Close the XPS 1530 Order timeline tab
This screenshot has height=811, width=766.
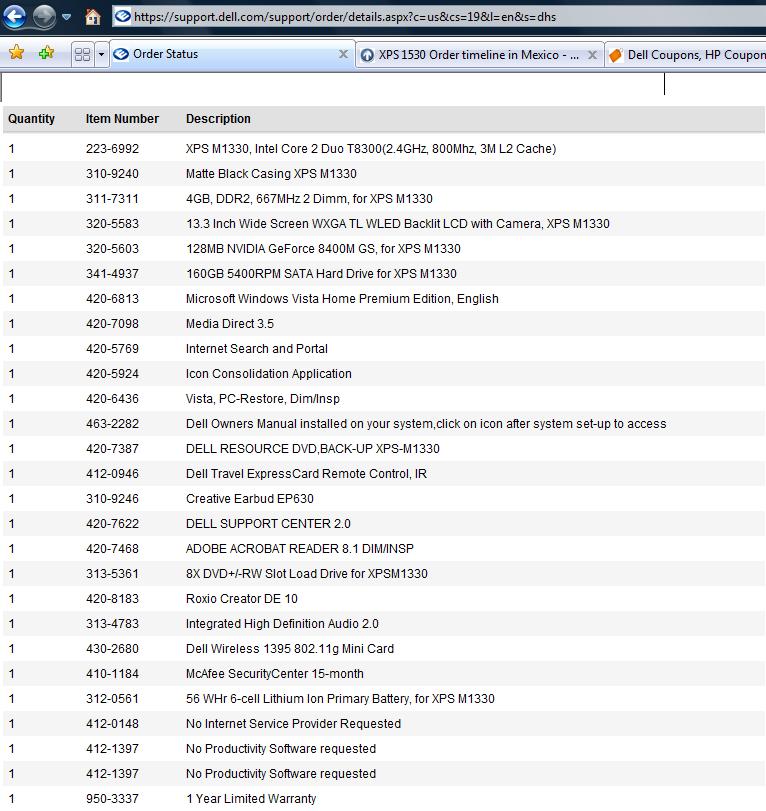coord(592,55)
